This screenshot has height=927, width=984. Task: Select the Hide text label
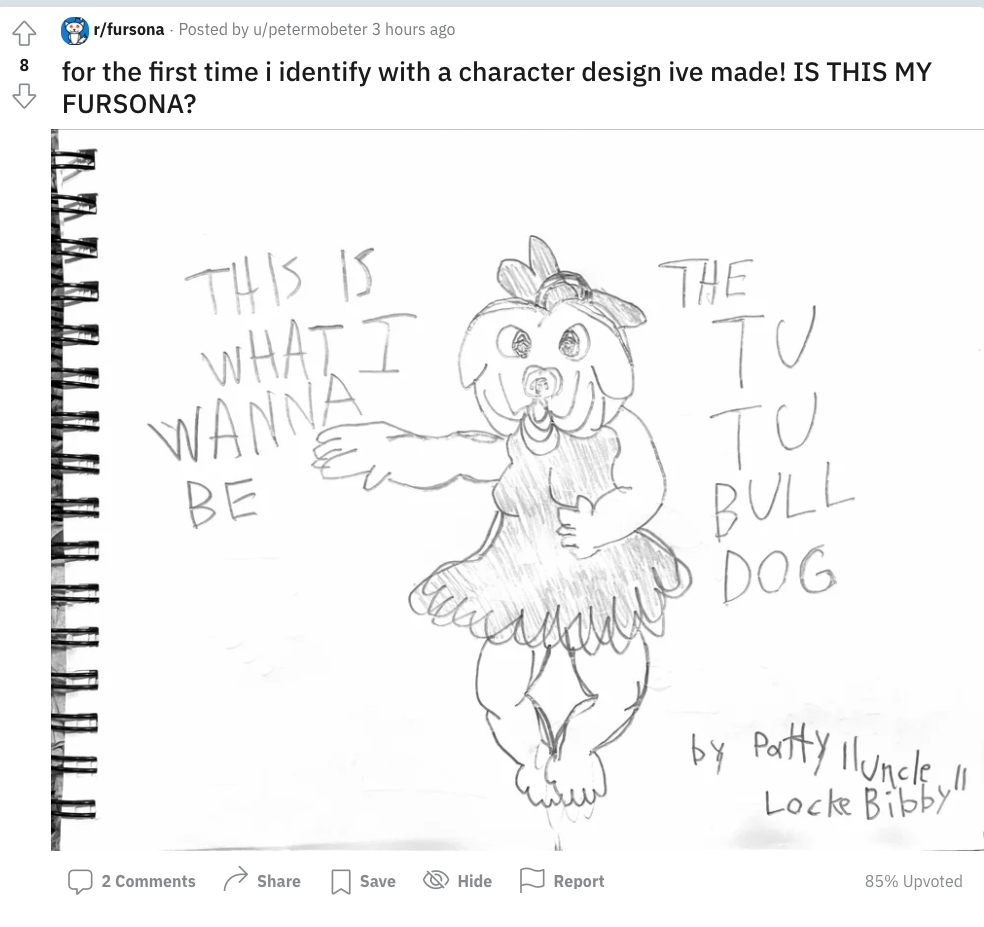point(474,881)
